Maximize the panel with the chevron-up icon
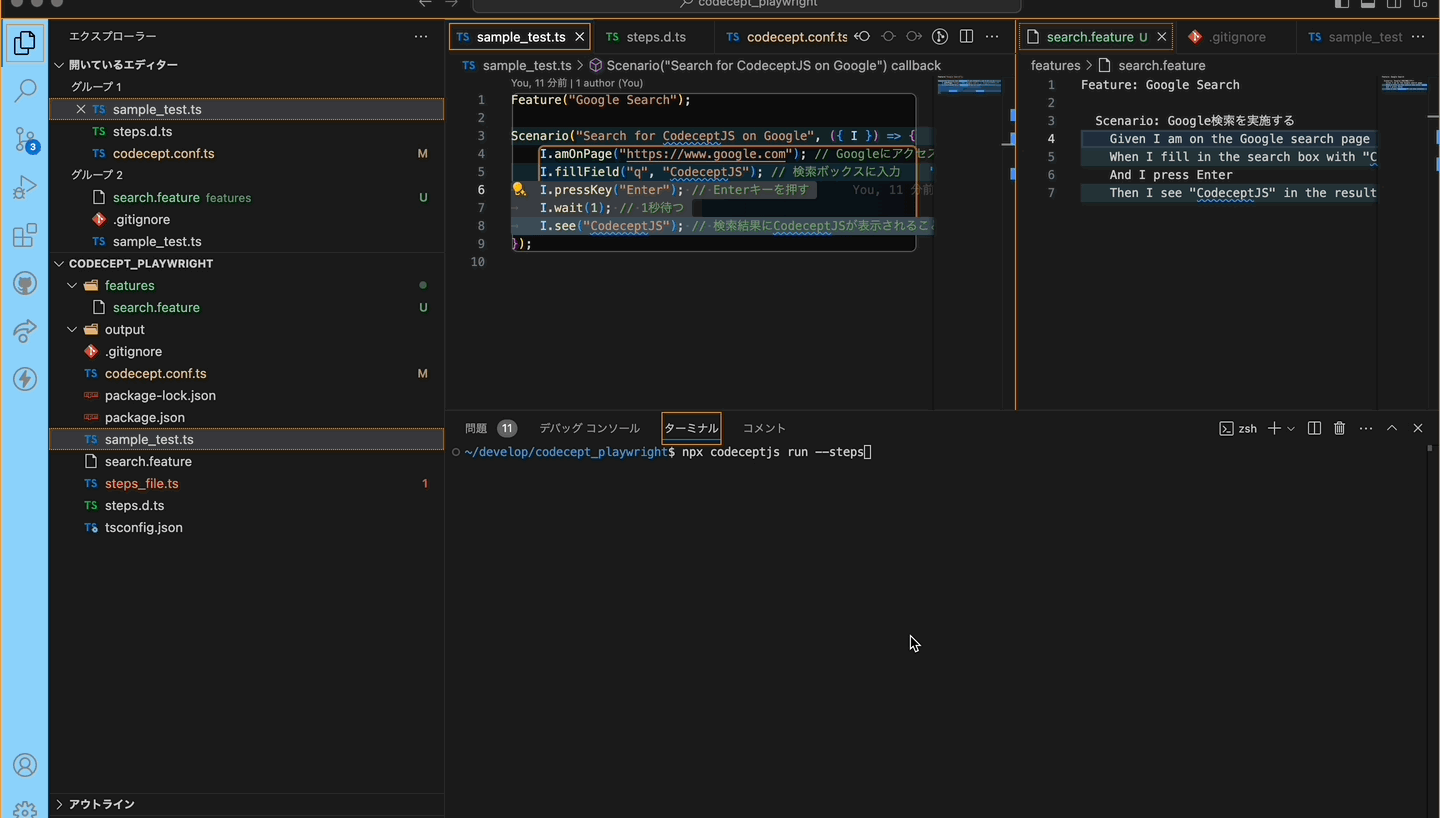The height and width of the screenshot is (818, 1440). [1392, 428]
